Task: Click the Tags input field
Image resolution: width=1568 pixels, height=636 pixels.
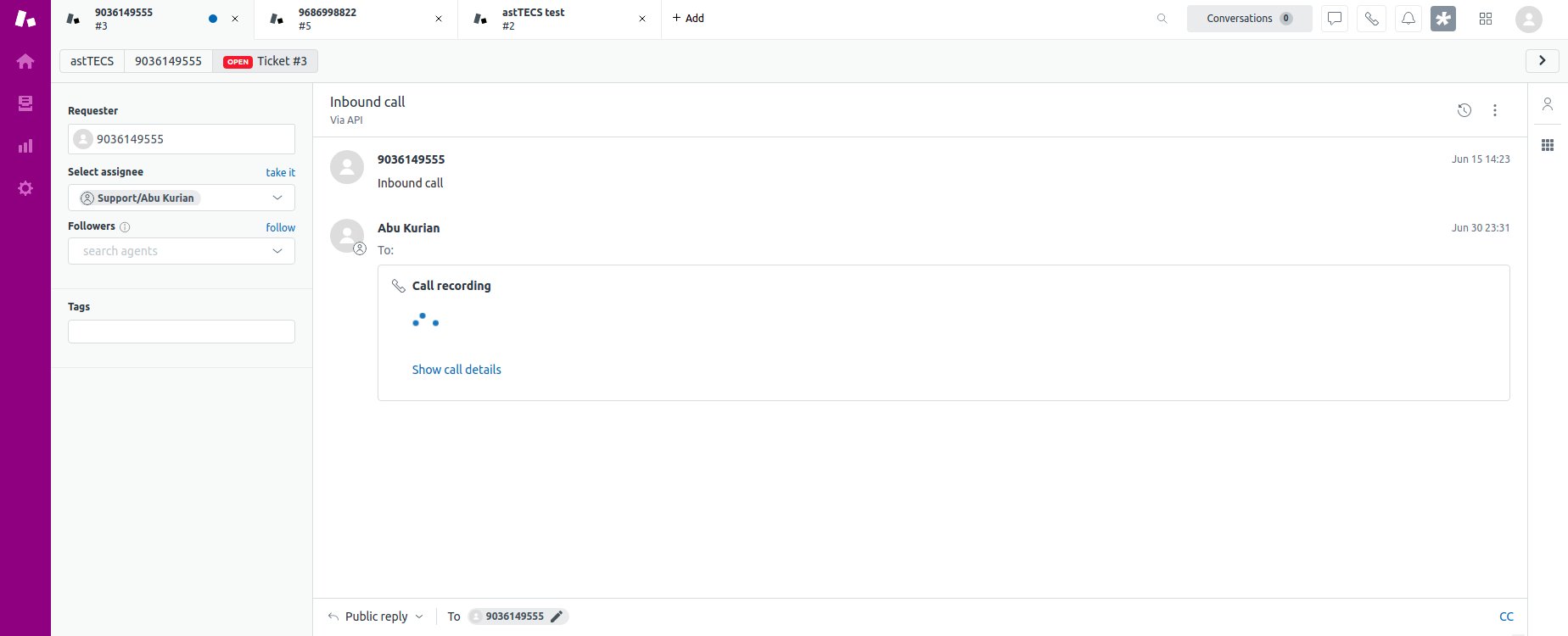Action: click(x=182, y=332)
